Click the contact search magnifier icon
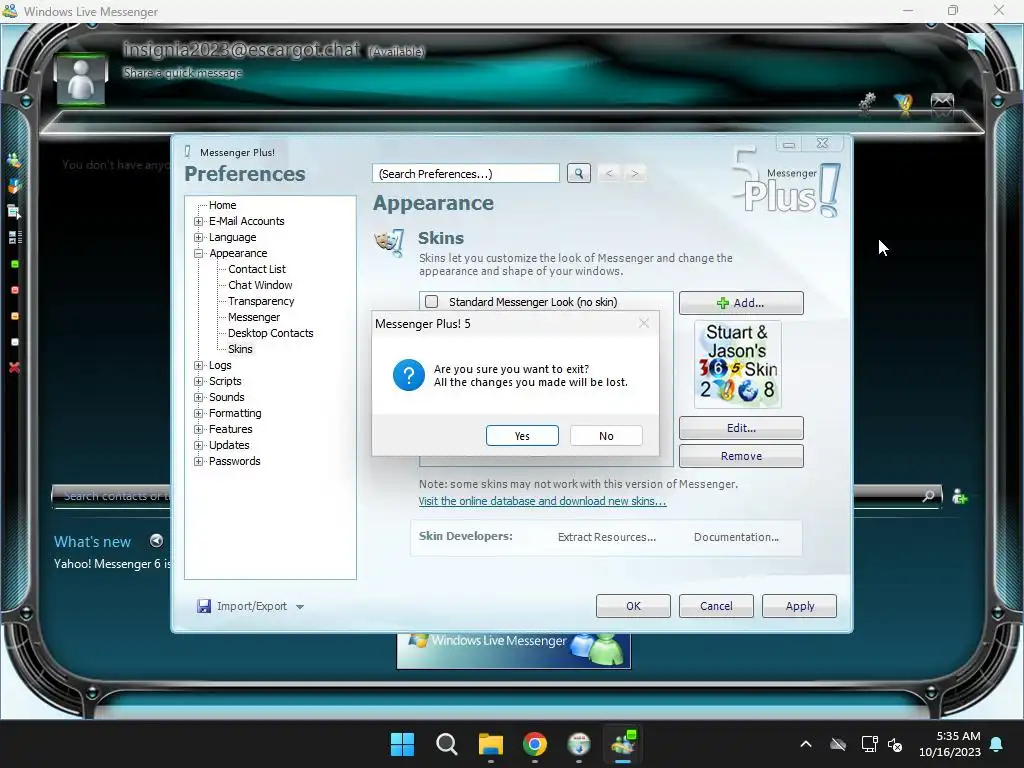1024x768 pixels. pos(928,496)
